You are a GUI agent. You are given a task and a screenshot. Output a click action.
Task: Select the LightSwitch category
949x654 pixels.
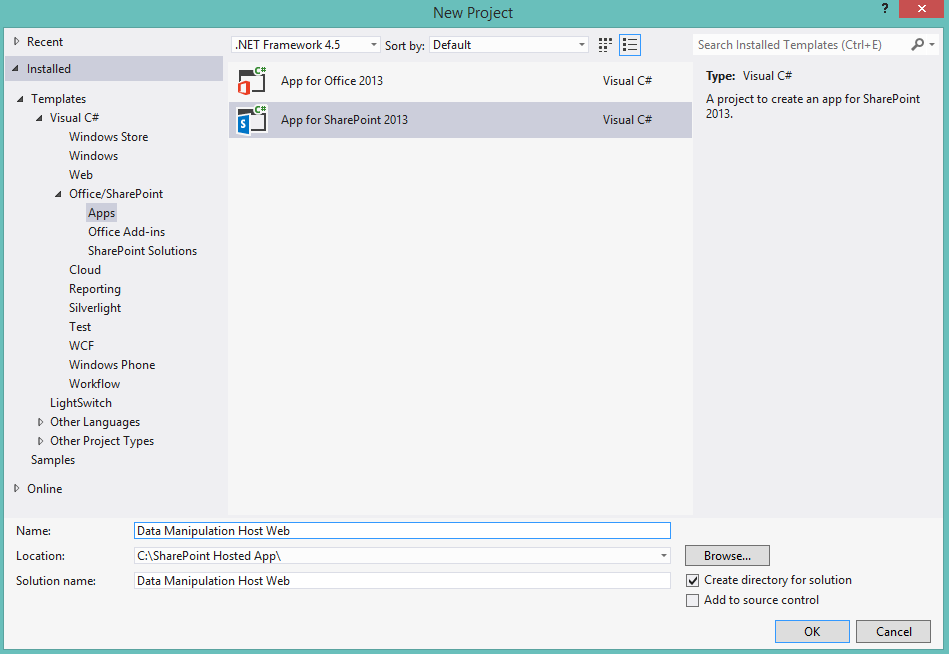(x=80, y=403)
